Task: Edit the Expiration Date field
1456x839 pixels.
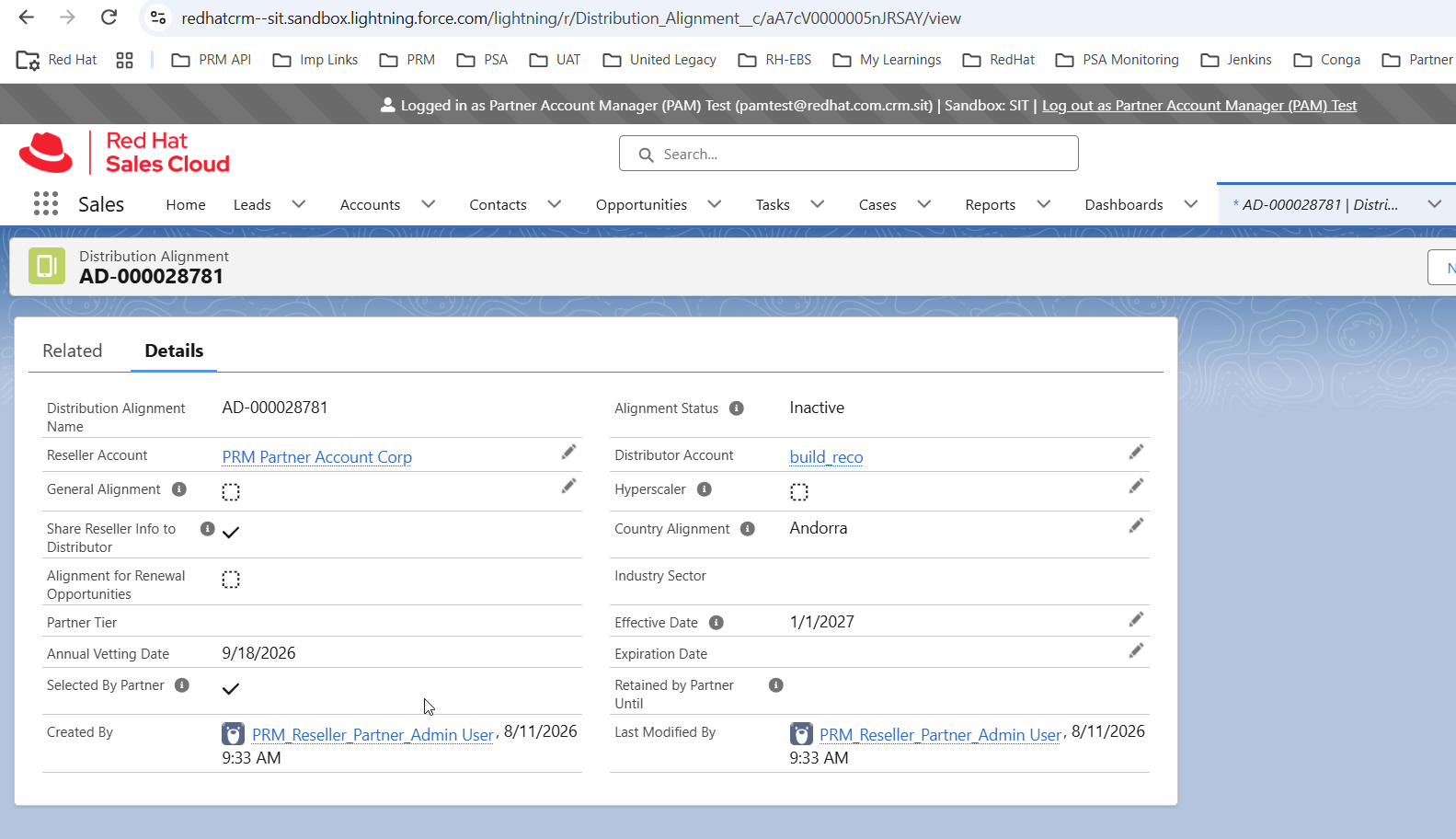Action: tap(1137, 650)
